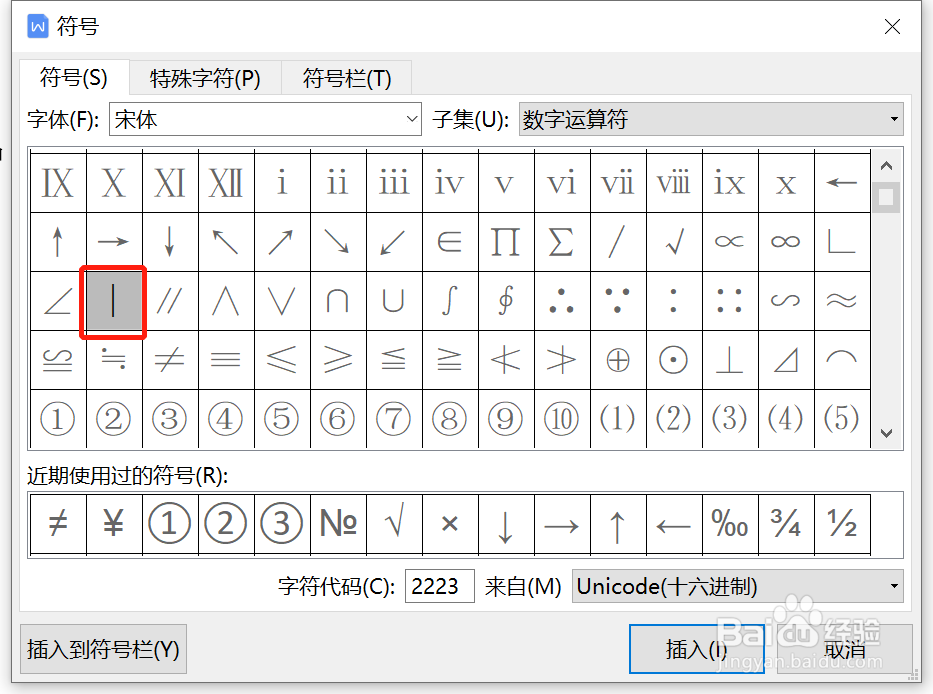Select the circled number ① symbol
Viewport: 933px width, 694px height.
[57, 420]
